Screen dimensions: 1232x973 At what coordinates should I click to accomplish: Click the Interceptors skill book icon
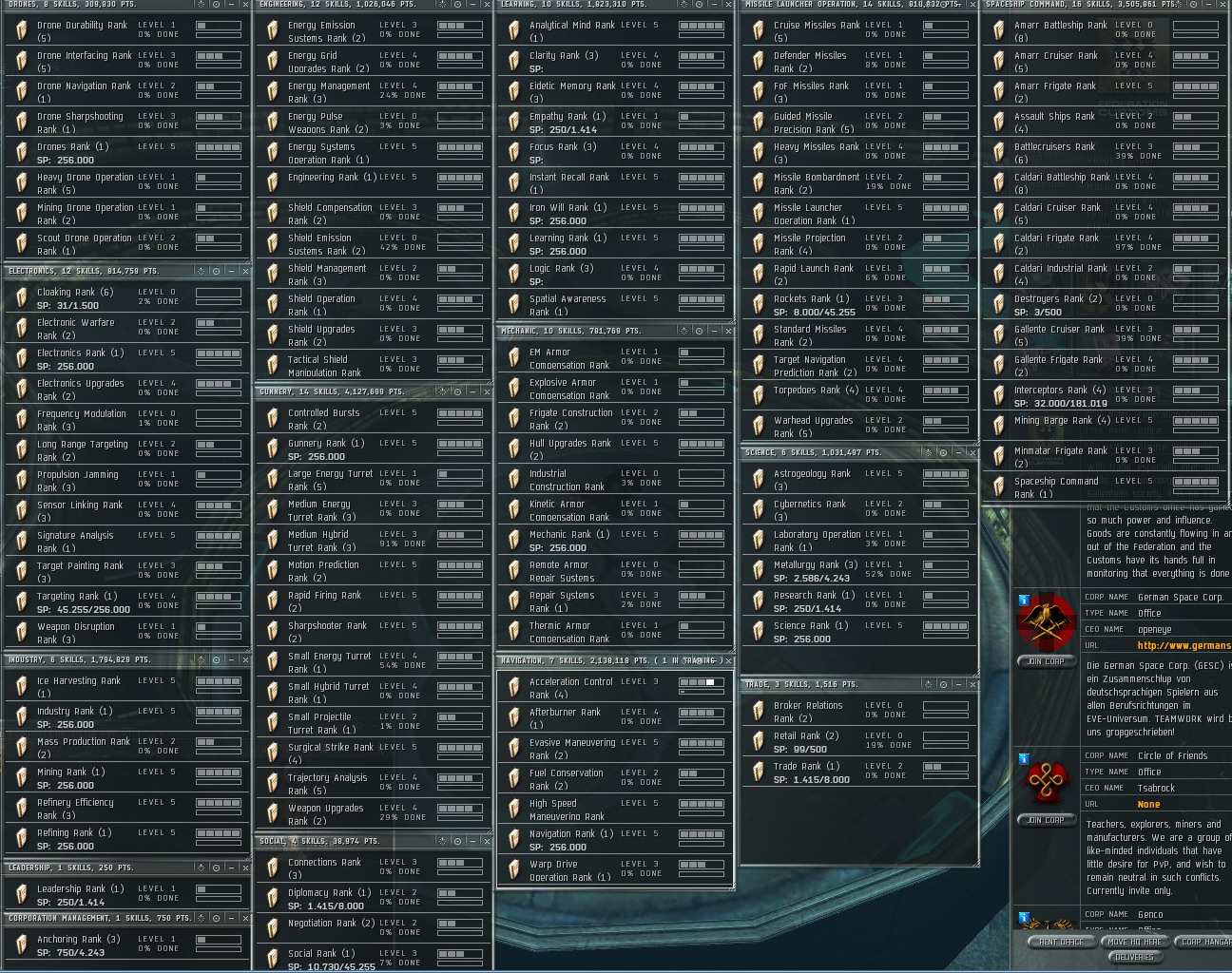(999, 396)
